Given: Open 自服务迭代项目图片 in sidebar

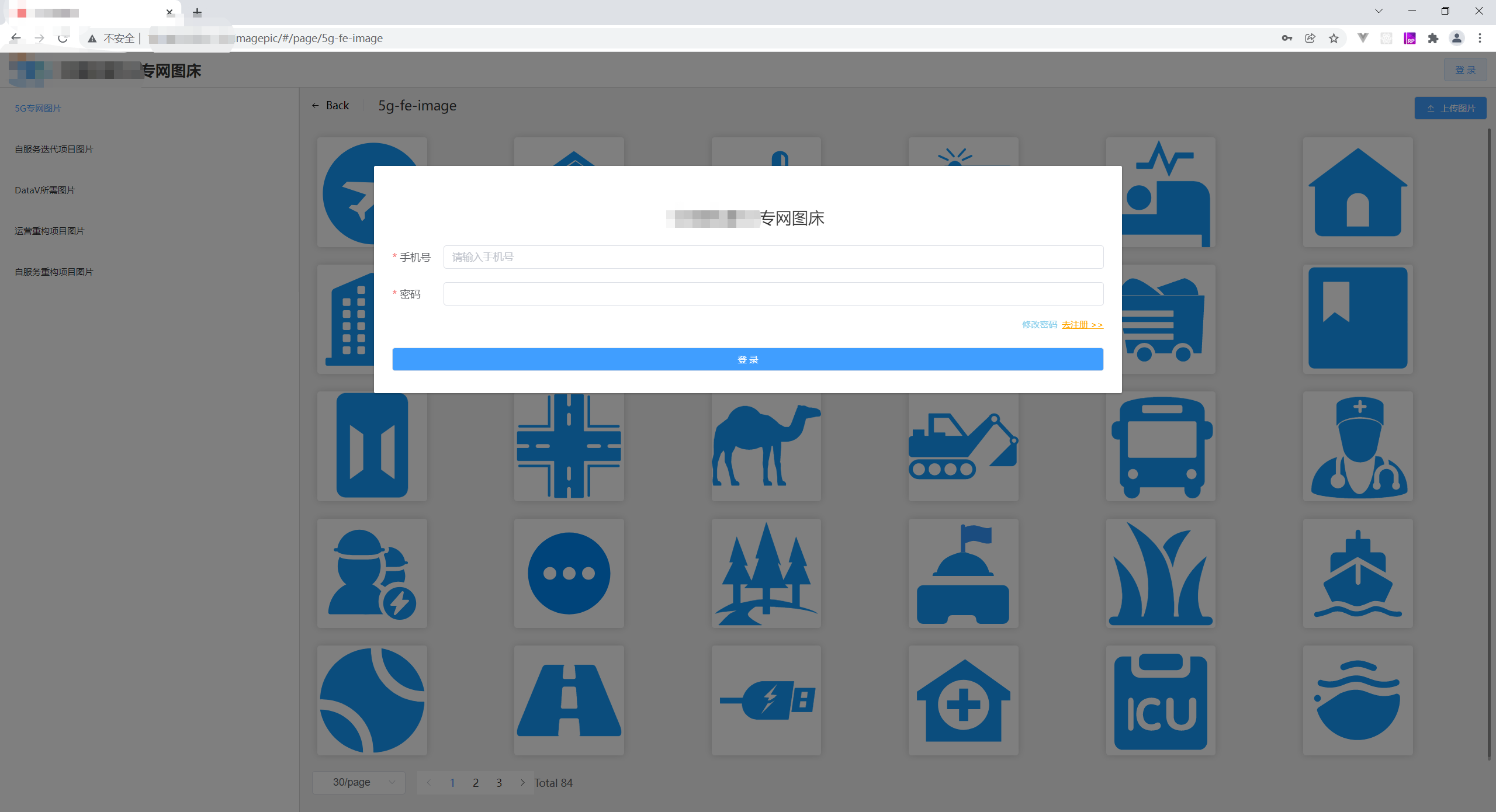Looking at the screenshot, I should [54, 149].
